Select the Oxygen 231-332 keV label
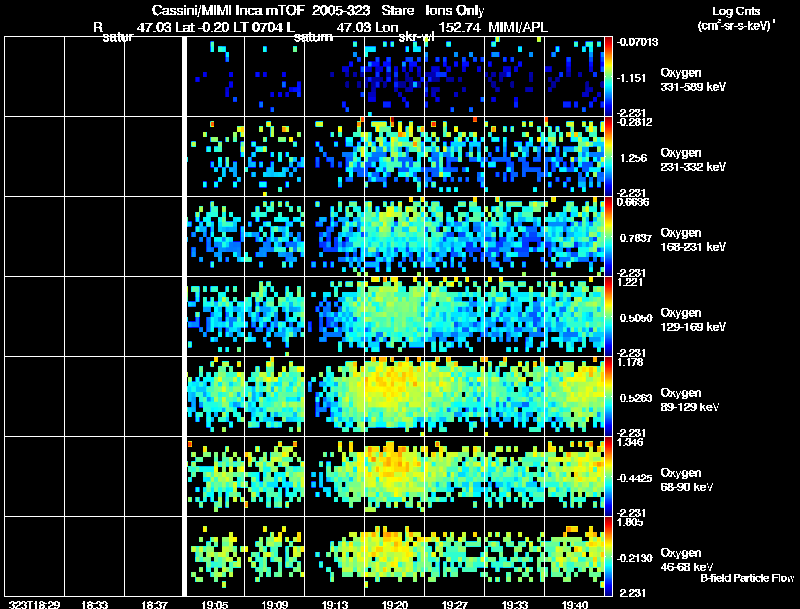 [693, 160]
